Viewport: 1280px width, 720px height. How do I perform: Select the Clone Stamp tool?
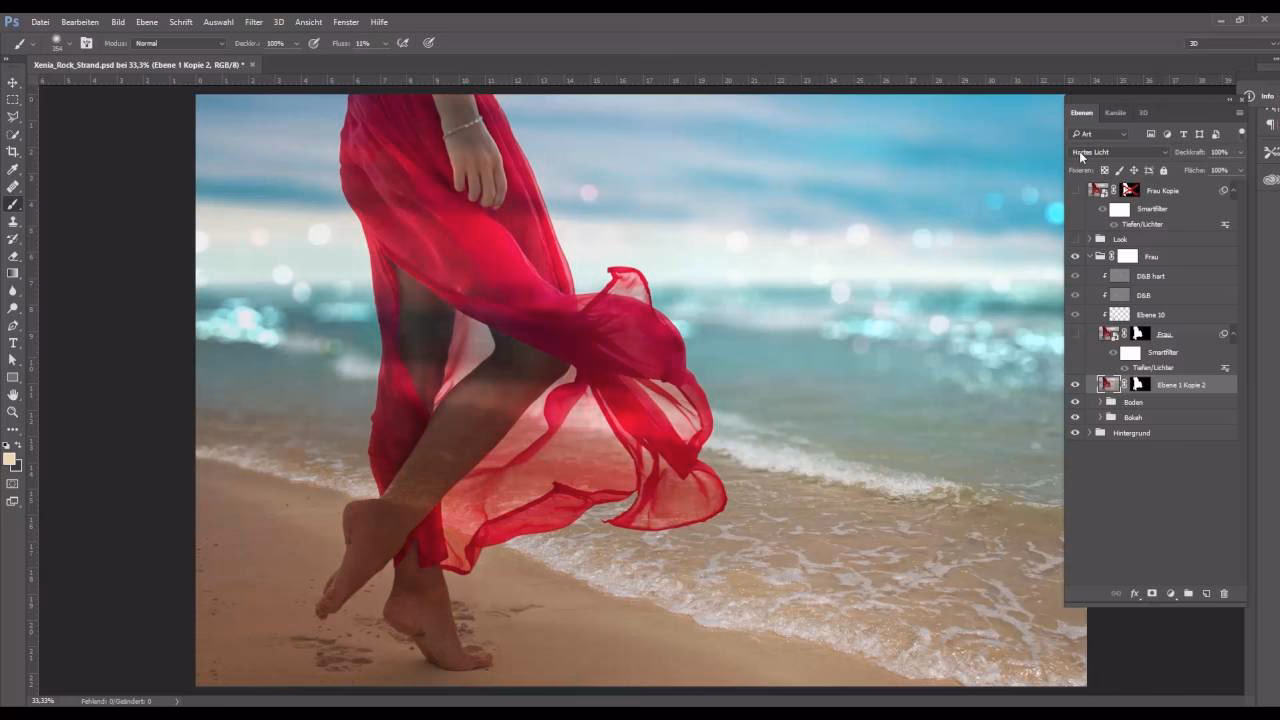[x=13, y=222]
